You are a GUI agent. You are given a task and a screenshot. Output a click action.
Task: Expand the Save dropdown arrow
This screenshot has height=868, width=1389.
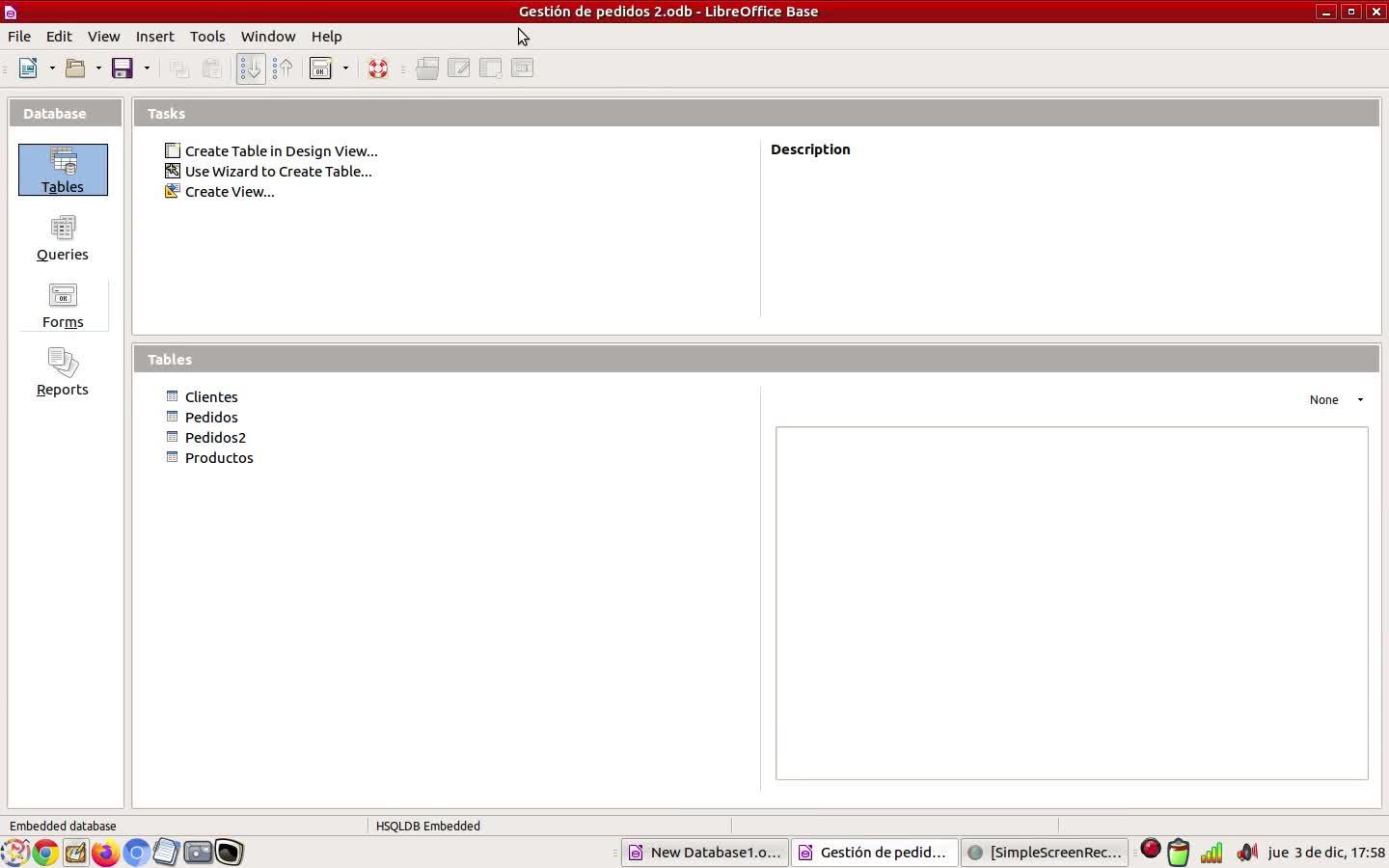coord(147,68)
